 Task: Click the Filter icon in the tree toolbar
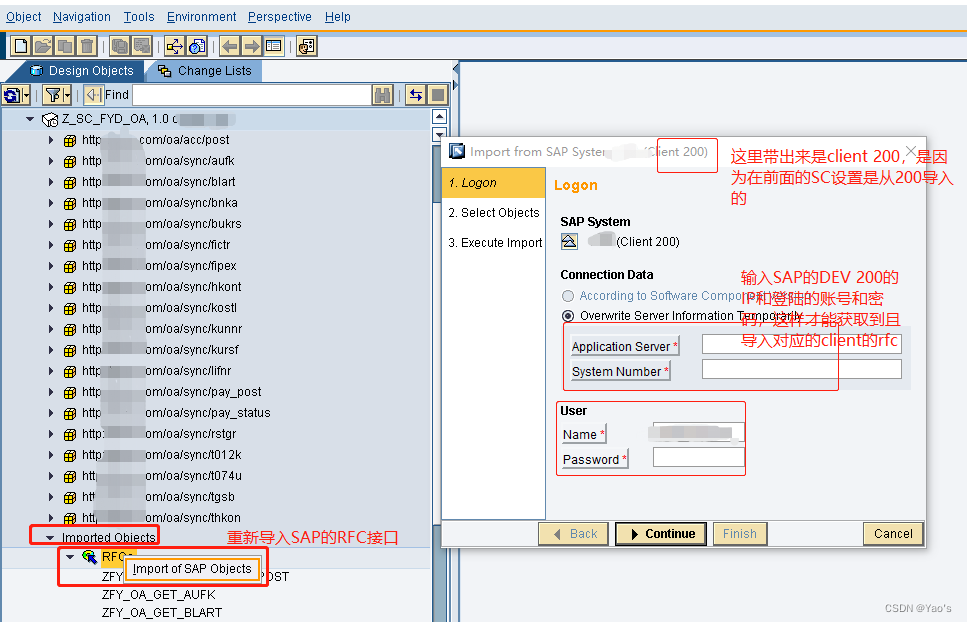53,94
